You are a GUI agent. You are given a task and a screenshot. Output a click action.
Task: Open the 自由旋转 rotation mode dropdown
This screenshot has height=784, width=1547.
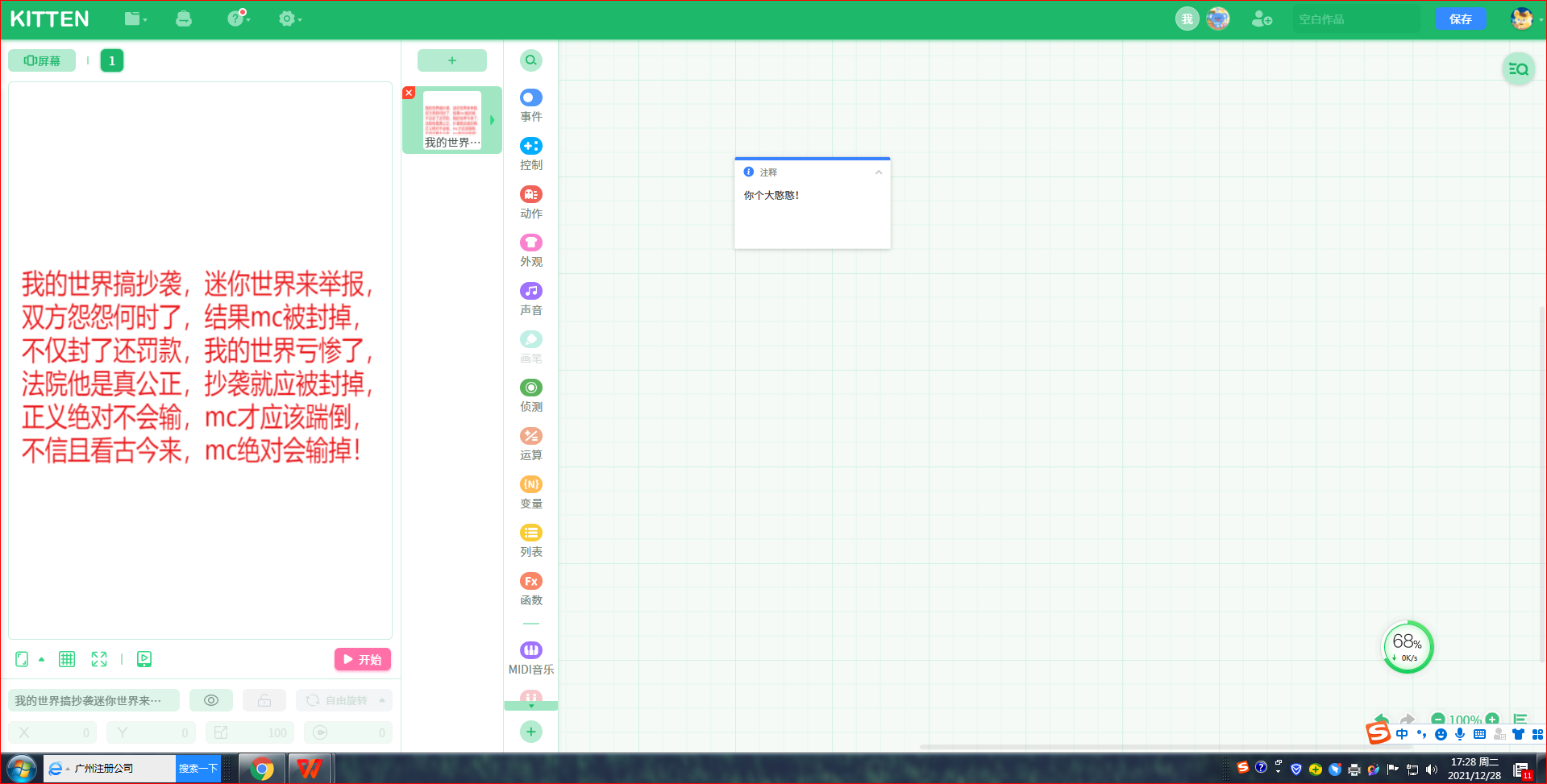coord(344,700)
